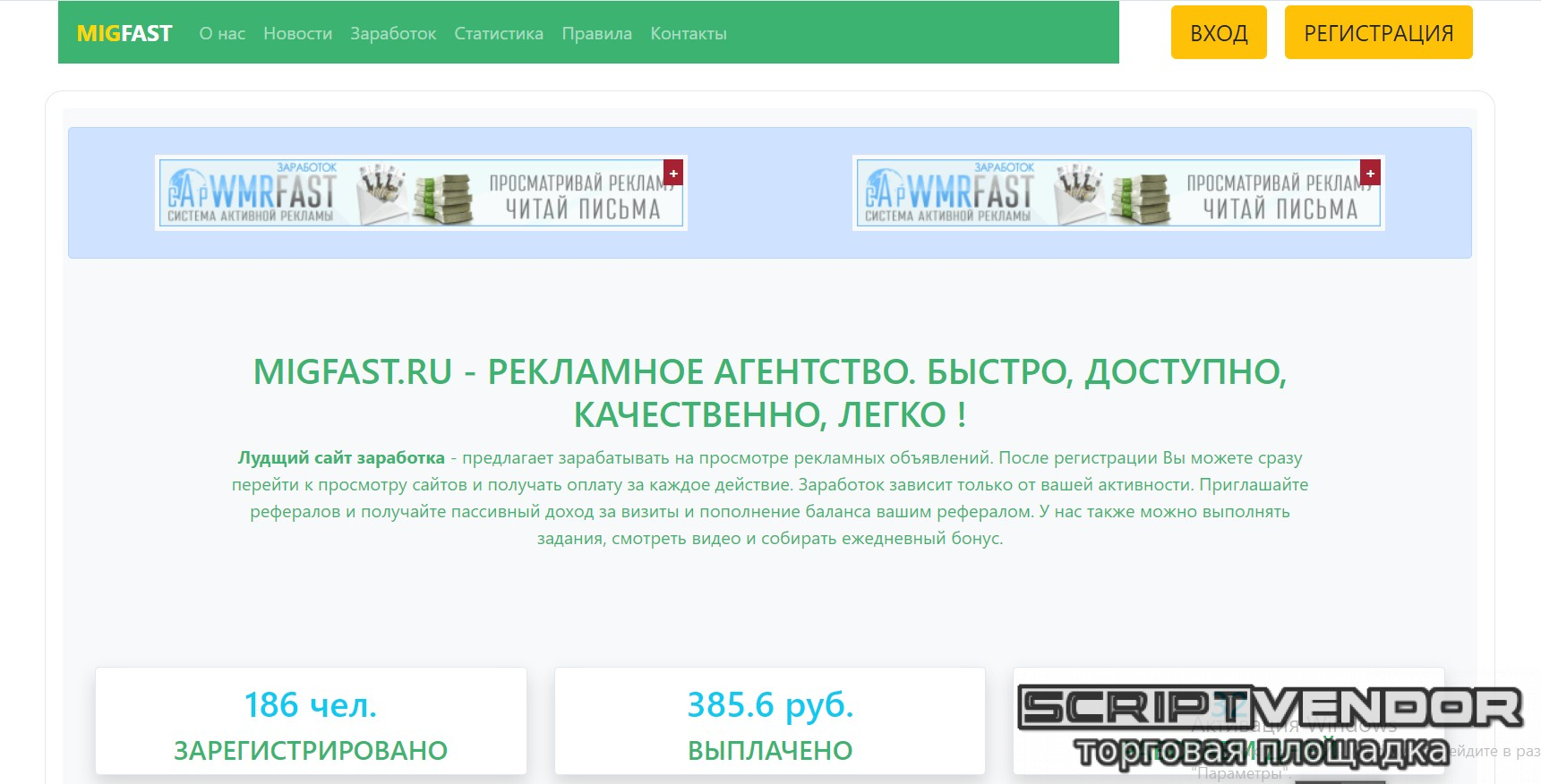Open the Контакты page

point(689,33)
